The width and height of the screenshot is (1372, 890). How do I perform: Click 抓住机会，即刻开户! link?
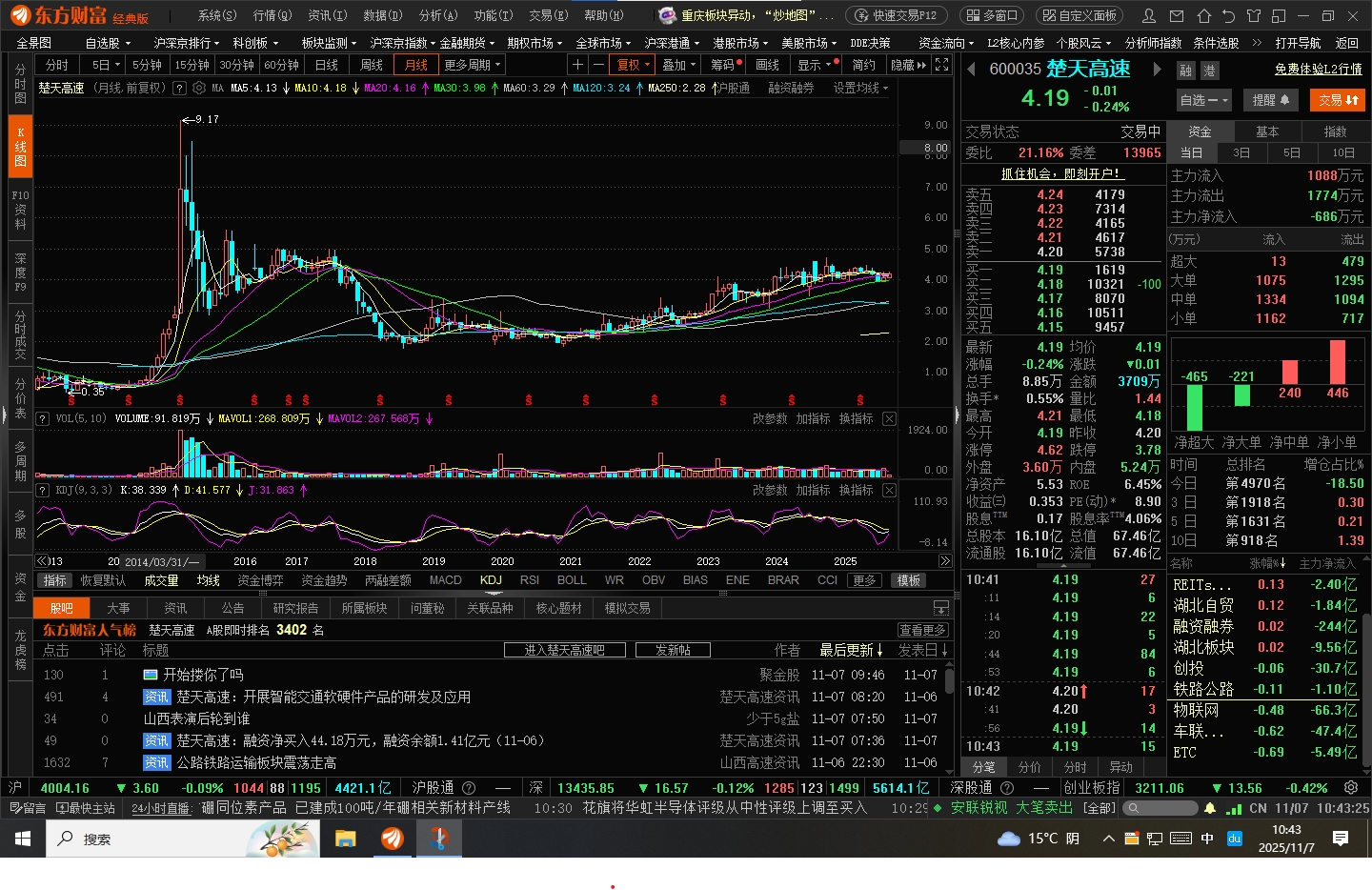1061,174
